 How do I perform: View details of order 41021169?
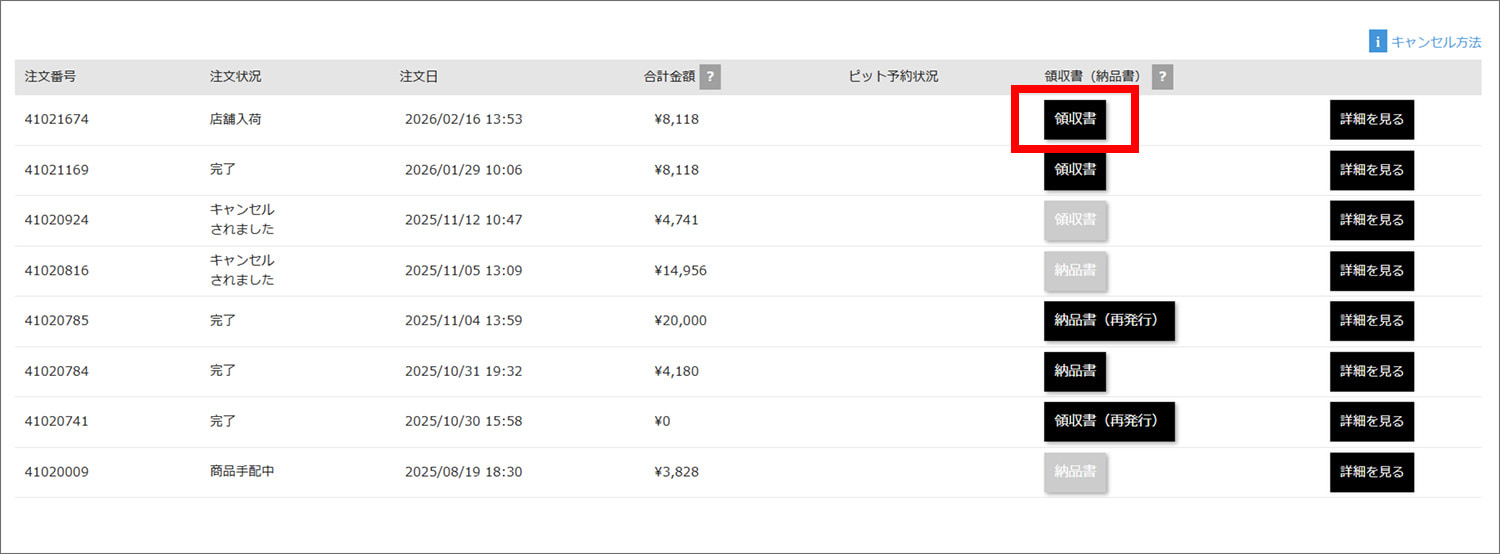(1371, 170)
